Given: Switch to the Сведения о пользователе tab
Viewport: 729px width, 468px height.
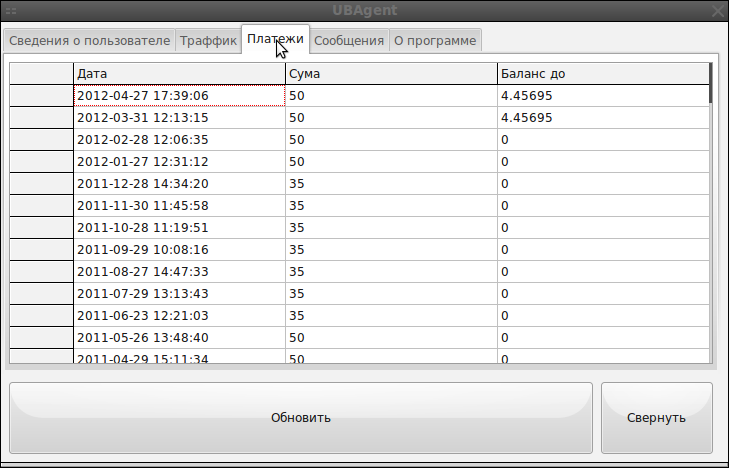Looking at the screenshot, I should click(89, 41).
